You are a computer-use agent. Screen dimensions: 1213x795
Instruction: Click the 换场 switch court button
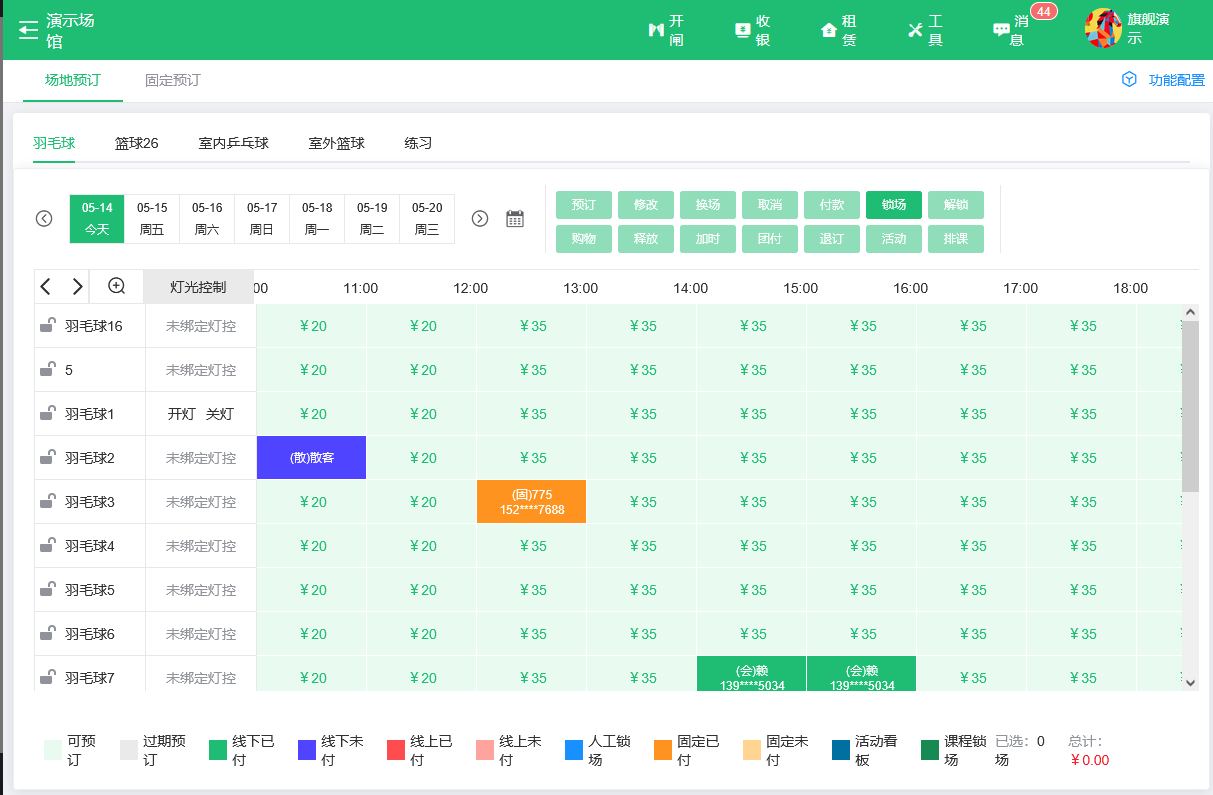708,205
